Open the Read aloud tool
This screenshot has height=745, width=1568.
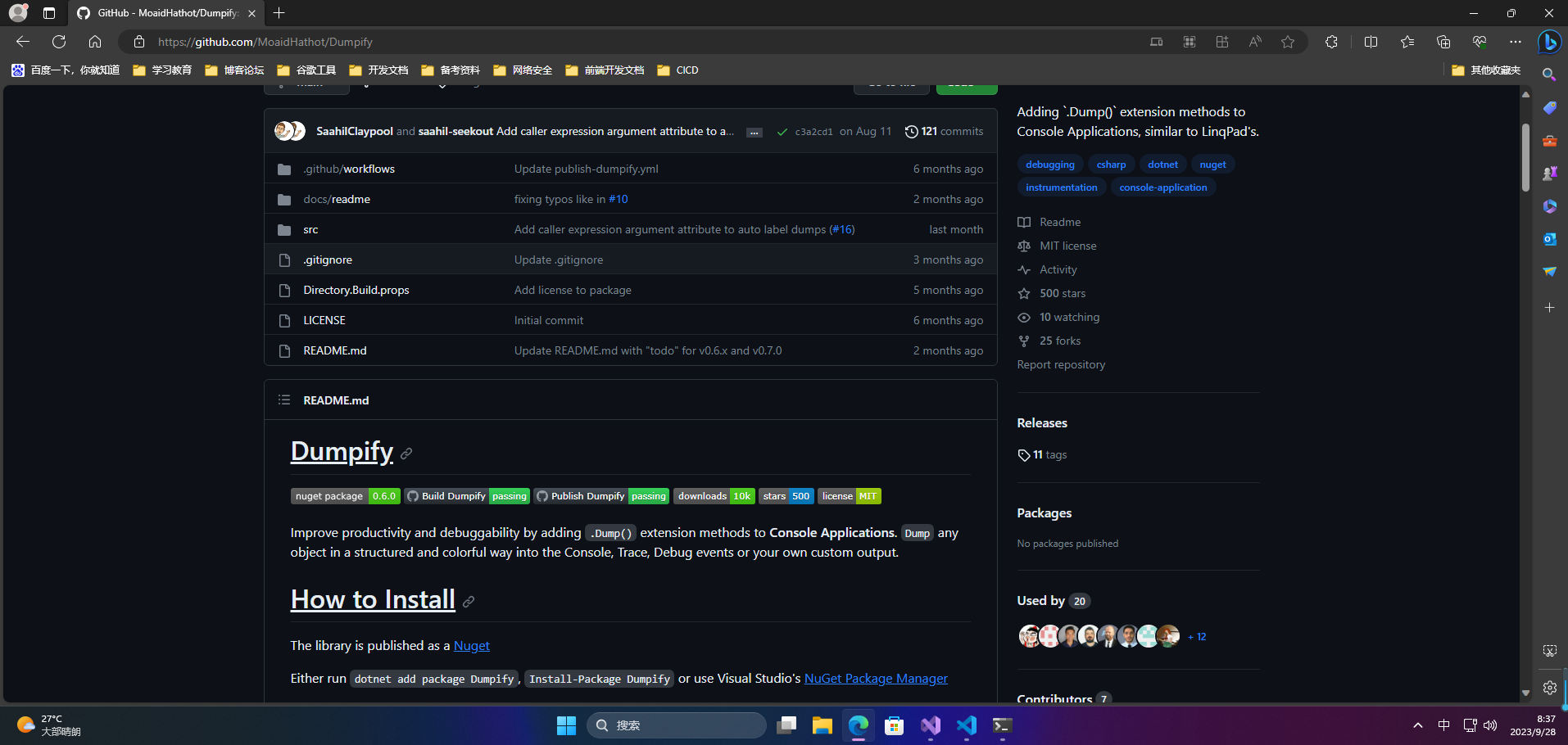(x=1255, y=42)
